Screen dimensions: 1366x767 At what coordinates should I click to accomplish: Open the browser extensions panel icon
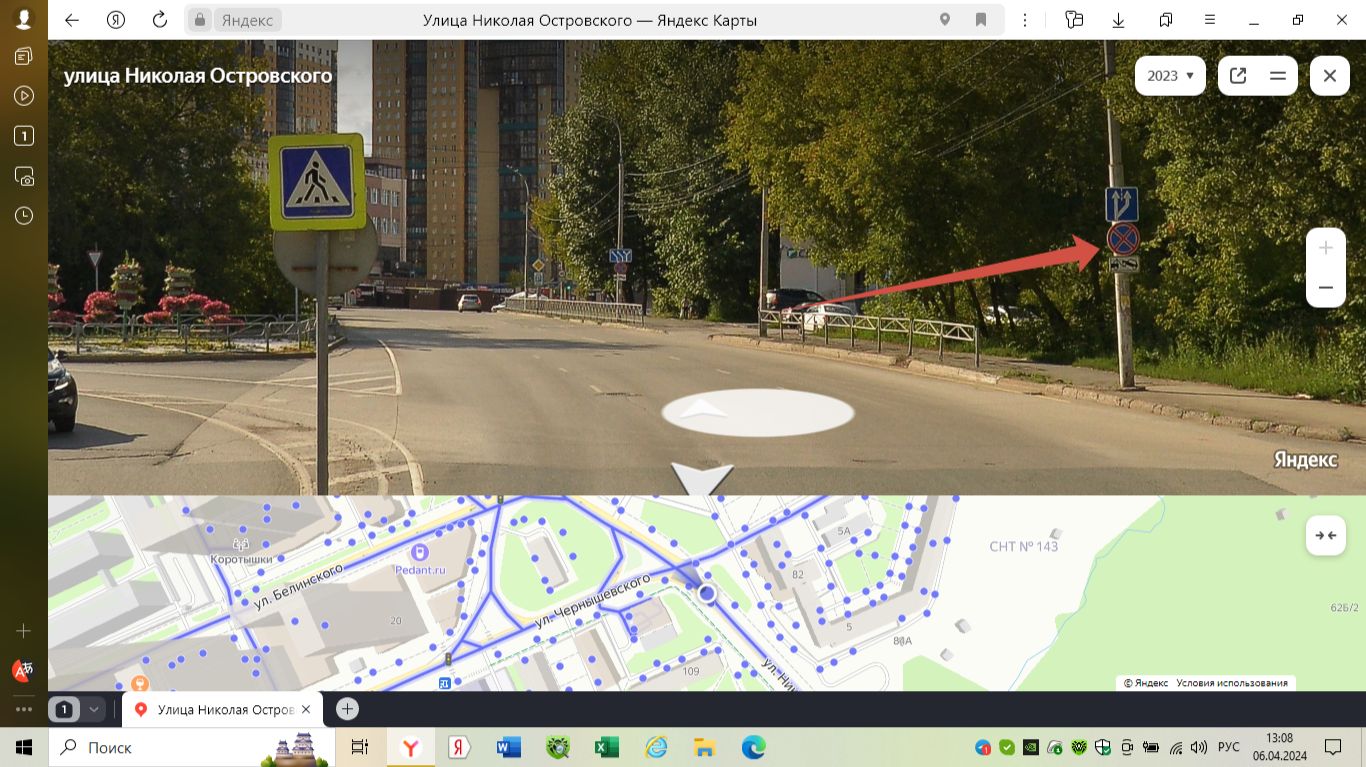tap(1075, 20)
